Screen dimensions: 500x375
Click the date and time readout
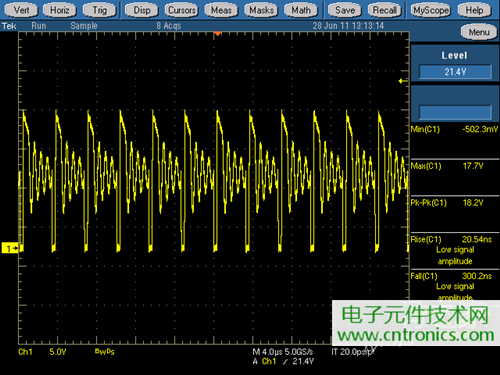tap(348, 26)
